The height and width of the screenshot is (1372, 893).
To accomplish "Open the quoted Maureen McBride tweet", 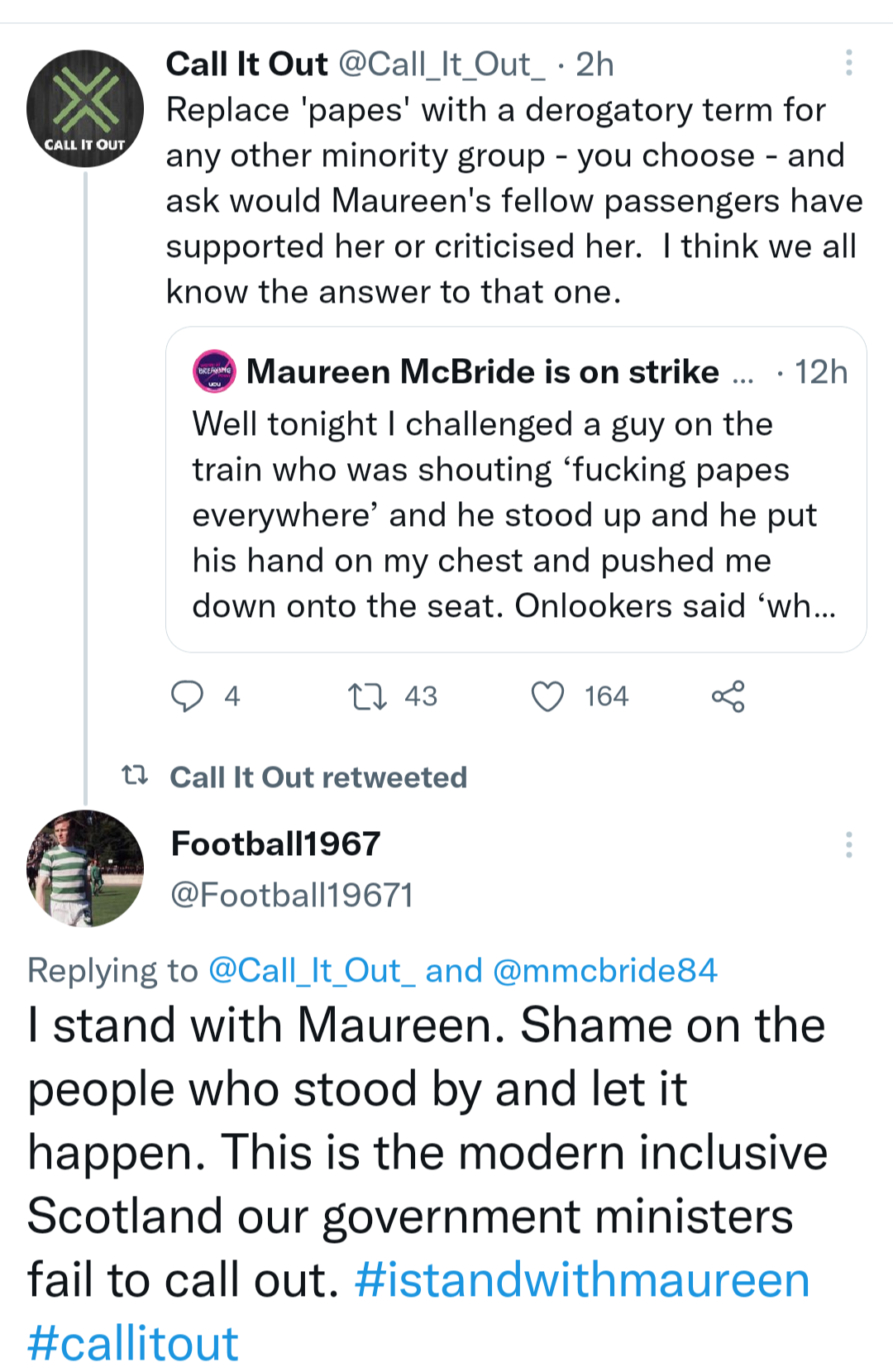I will click(x=515, y=513).
